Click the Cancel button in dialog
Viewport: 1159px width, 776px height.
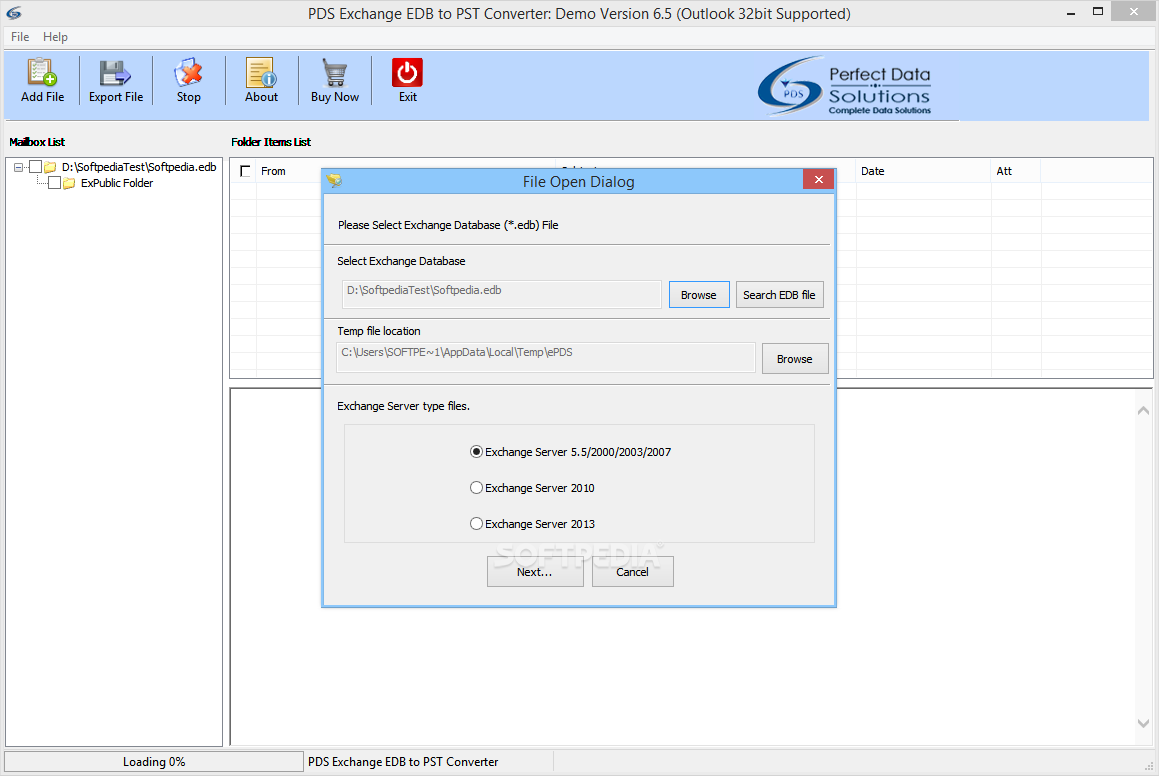632,571
